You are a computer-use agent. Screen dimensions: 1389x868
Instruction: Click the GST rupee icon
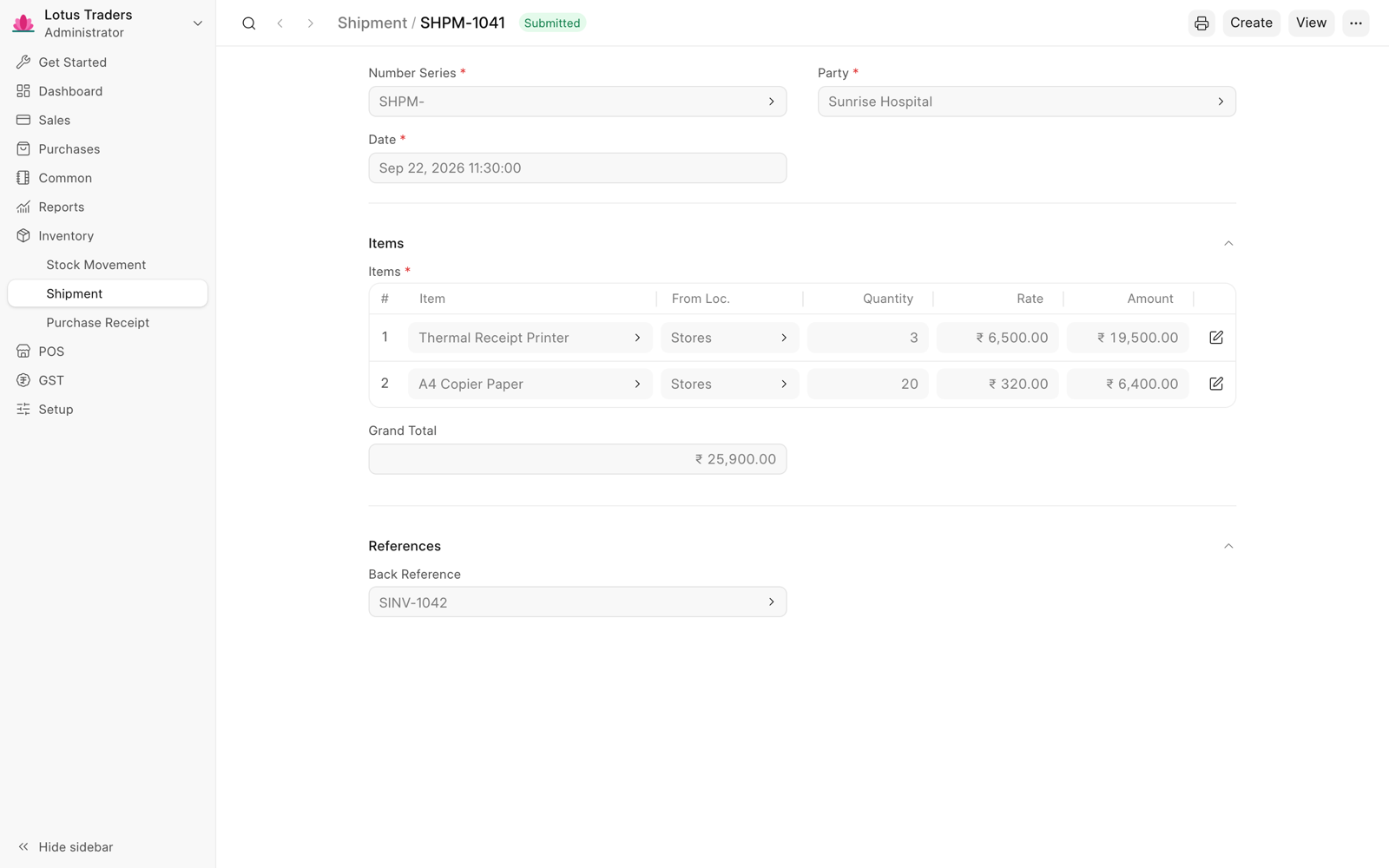23,380
